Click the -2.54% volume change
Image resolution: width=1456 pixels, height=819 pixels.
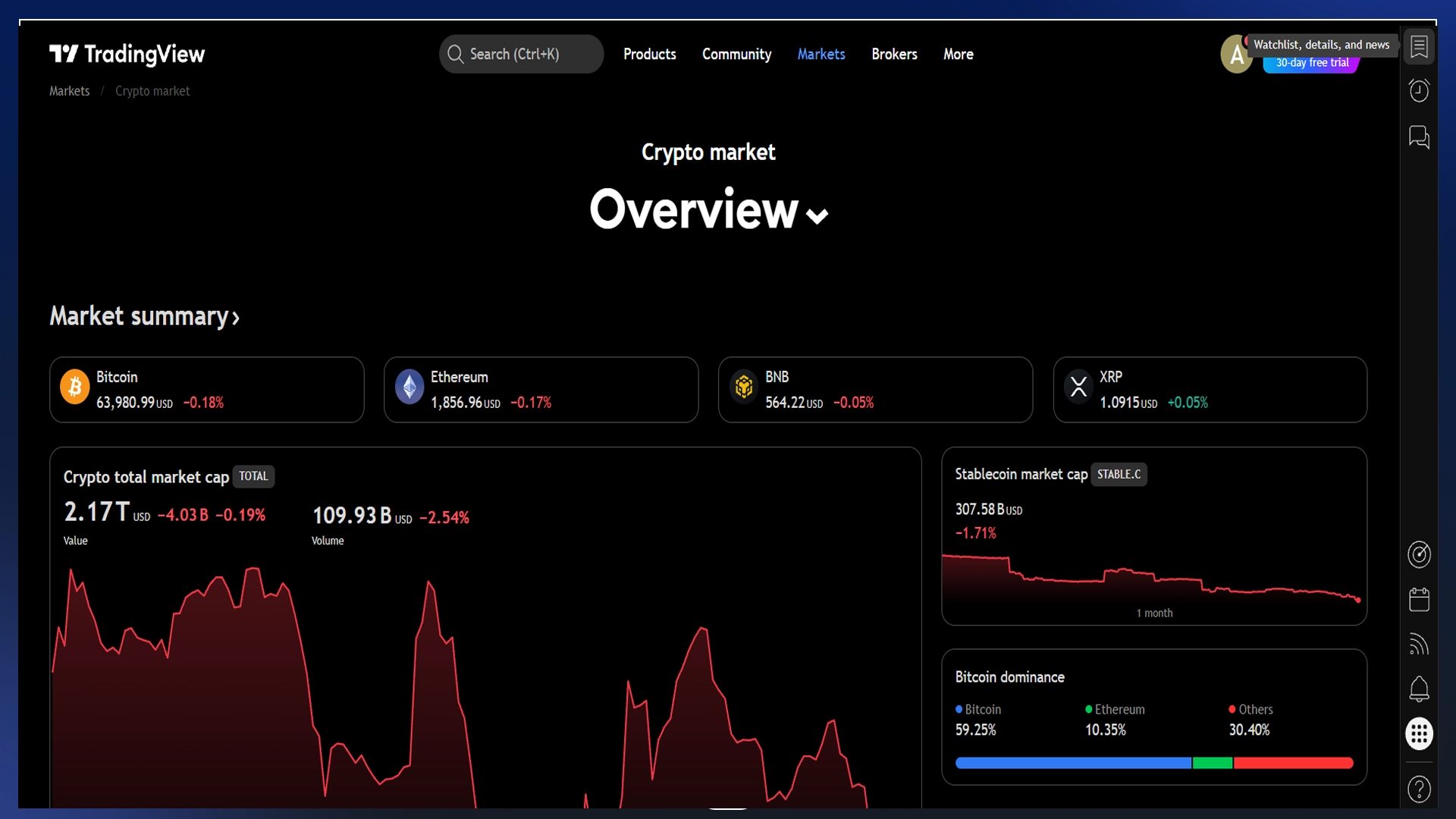(444, 517)
